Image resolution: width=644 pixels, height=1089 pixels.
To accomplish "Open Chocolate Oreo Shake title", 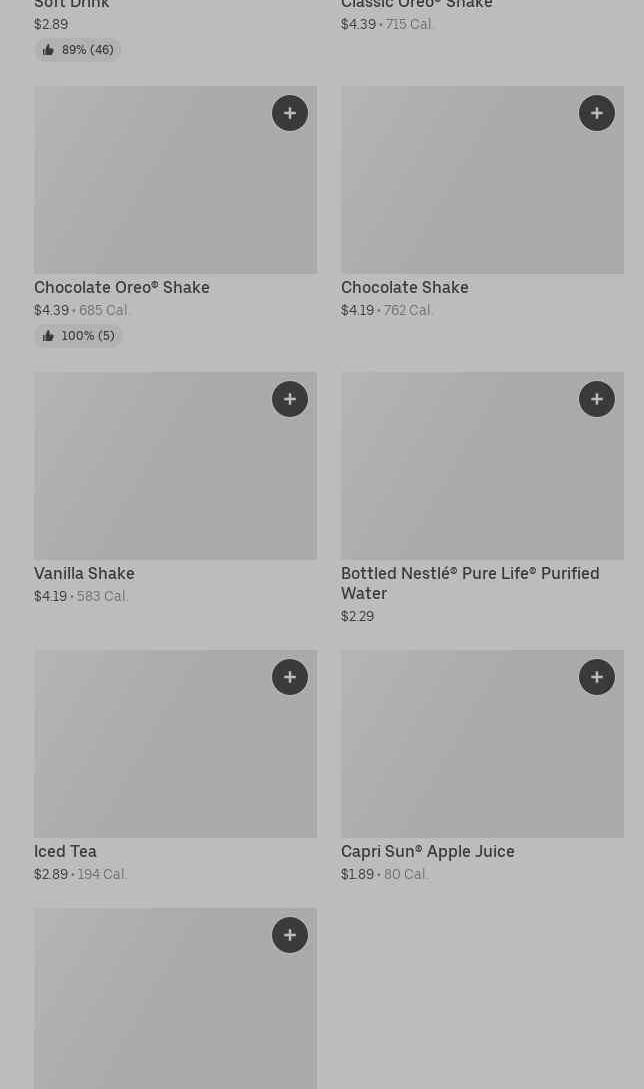I will [122, 287].
